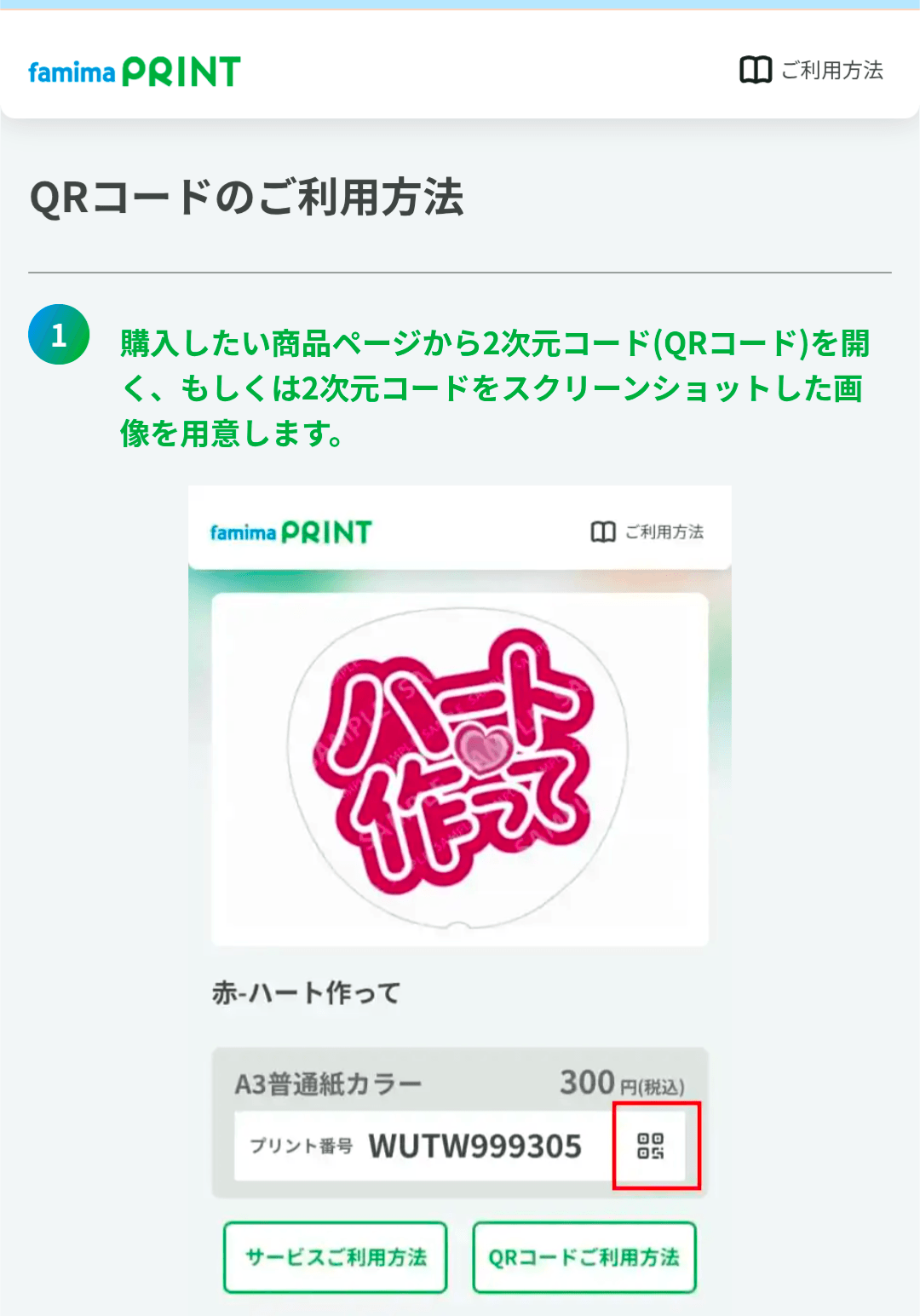Click ご利用方法 text inside the sample screenshot
Screen dimensions: 920x1316
(x=664, y=532)
